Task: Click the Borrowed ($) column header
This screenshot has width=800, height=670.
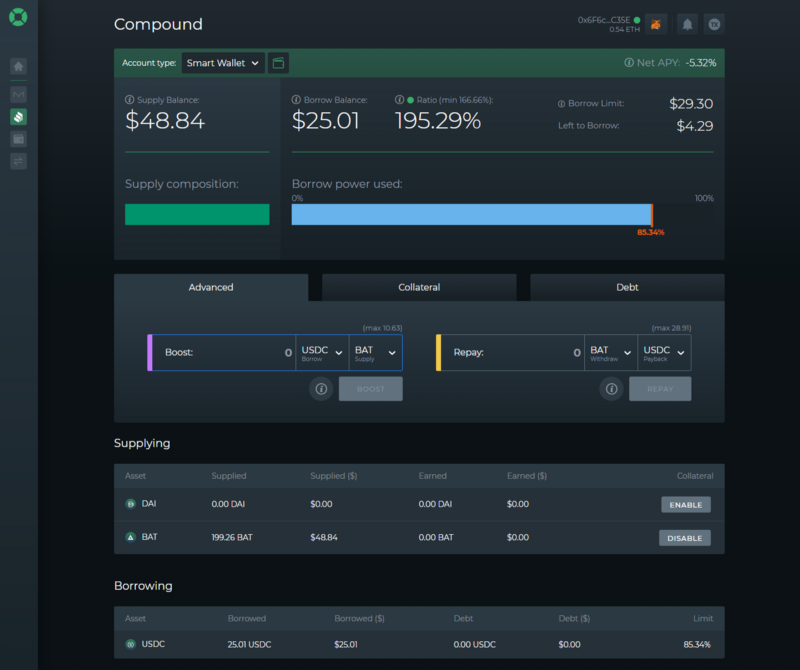Action: (x=360, y=618)
